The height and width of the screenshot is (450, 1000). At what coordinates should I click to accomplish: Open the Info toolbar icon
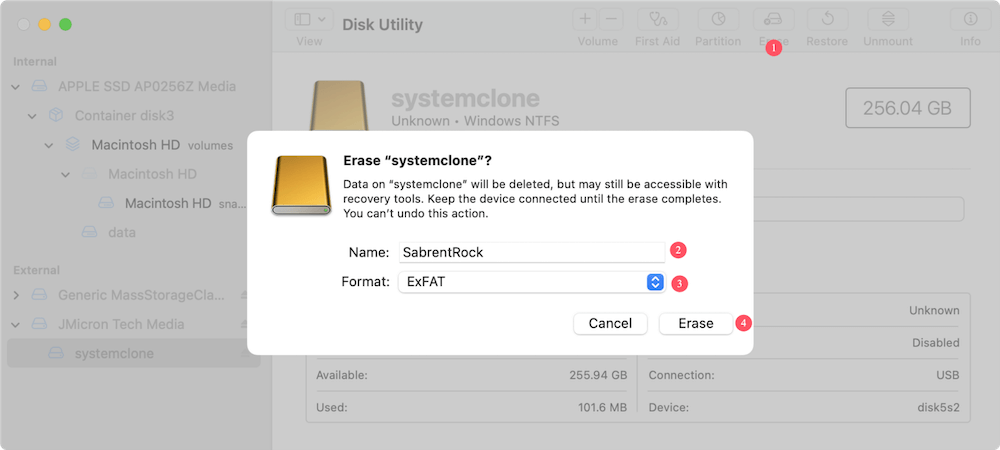tap(970, 19)
